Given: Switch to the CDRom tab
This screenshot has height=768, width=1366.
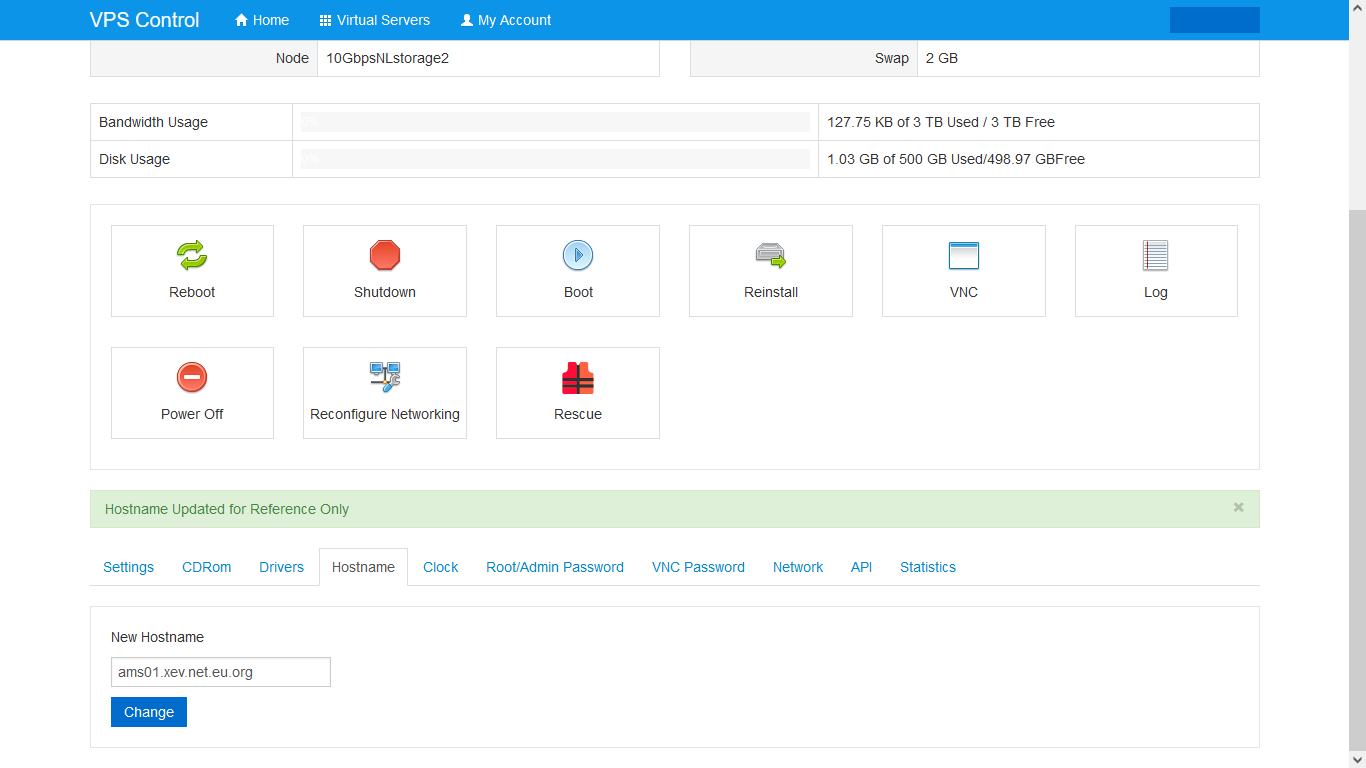Looking at the screenshot, I should point(207,567).
